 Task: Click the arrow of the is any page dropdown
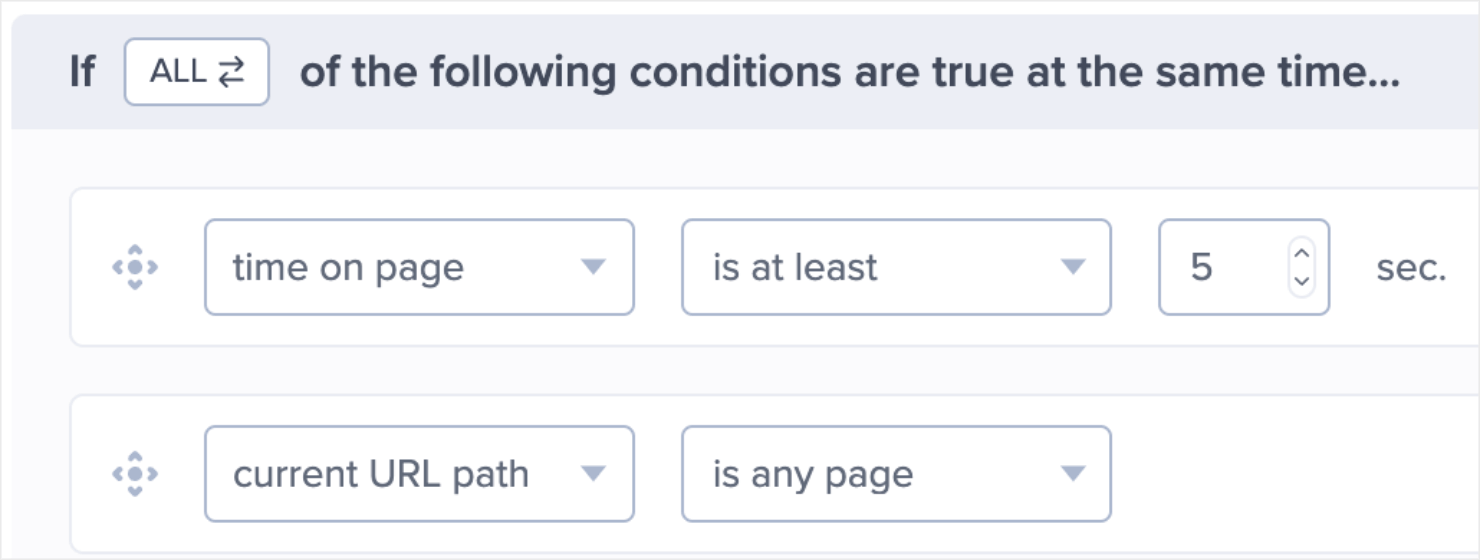click(x=1072, y=474)
